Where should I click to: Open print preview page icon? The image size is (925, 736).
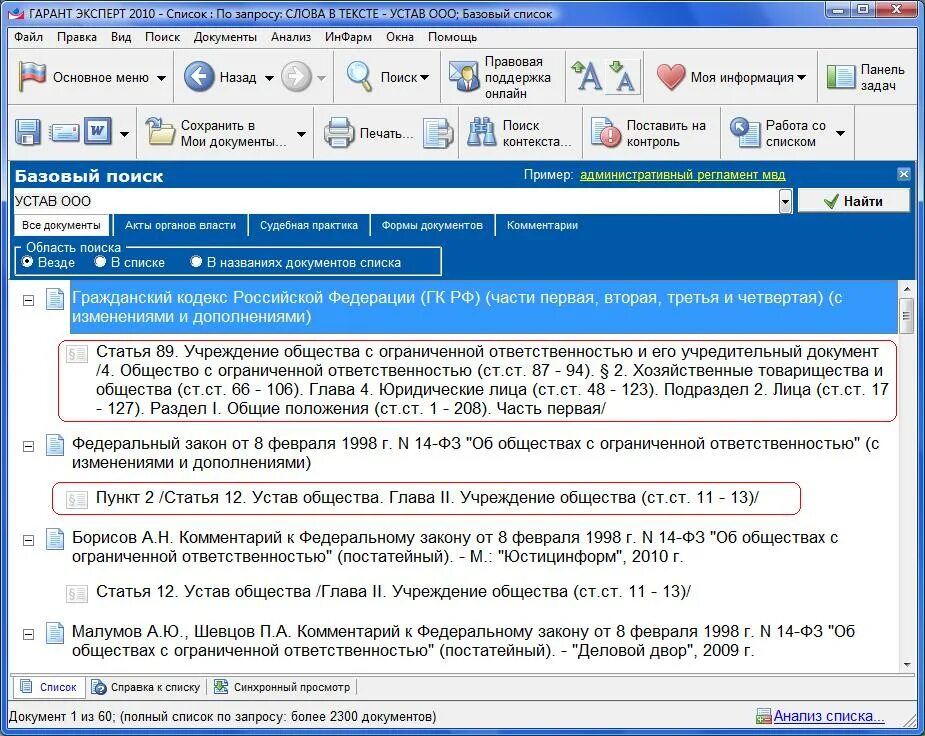[438, 133]
